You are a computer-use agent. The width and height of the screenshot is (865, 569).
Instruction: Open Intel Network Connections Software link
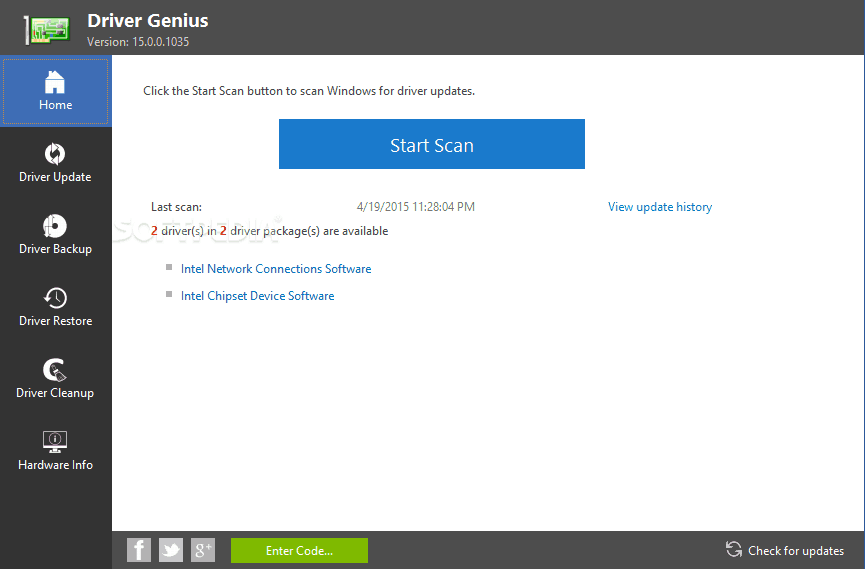tap(276, 269)
